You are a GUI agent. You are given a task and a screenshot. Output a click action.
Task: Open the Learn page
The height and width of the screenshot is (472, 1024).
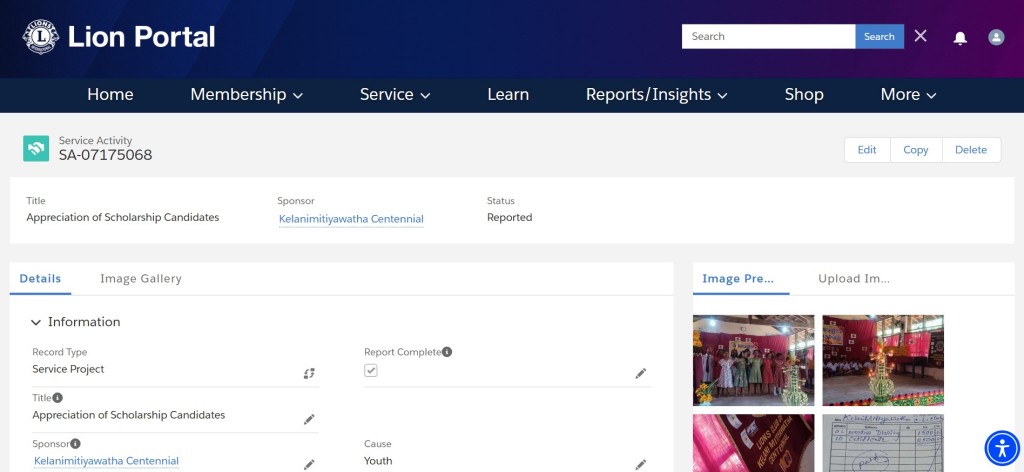tap(508, 95)
